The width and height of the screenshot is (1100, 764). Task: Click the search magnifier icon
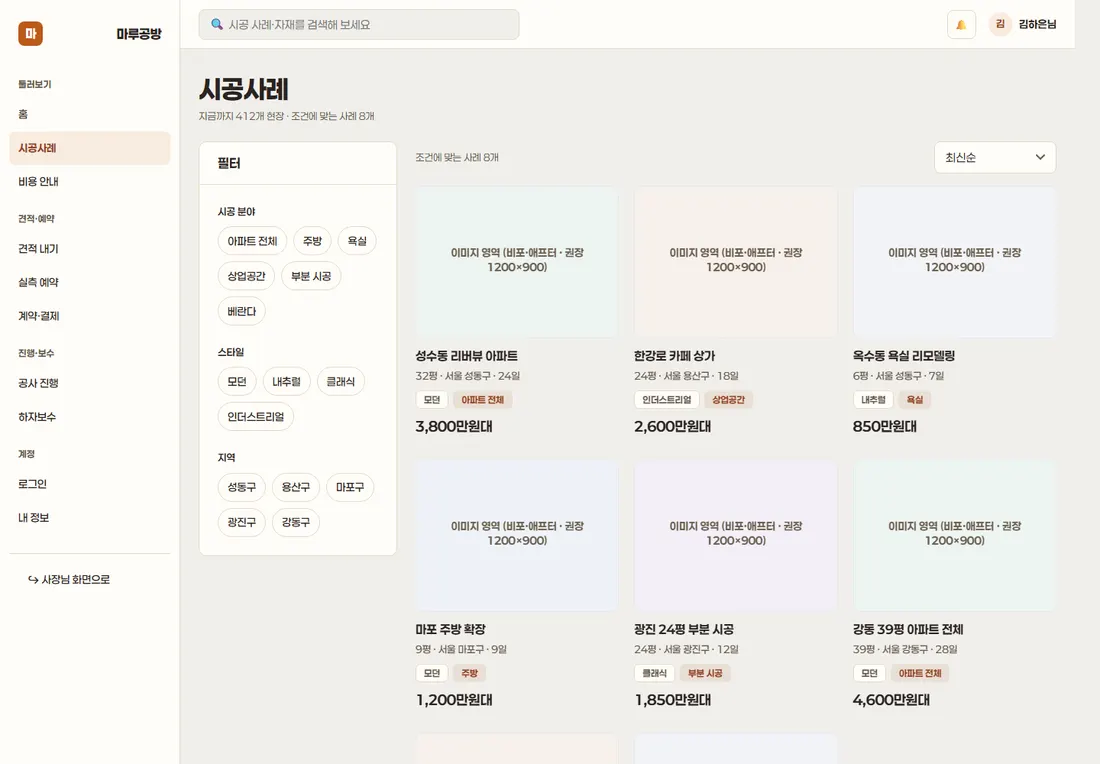[x=217, y=25]
